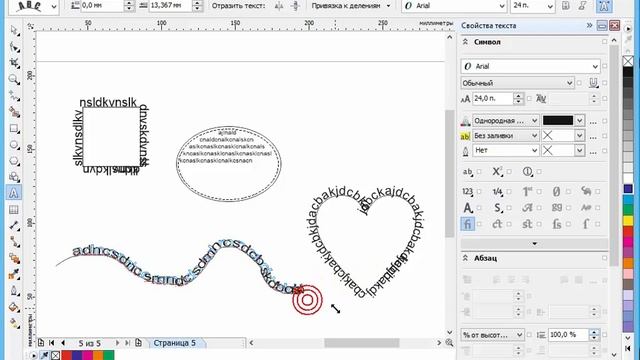Image resolution: width=640 pixels, height=360 pixels.
Task: Open the 1/4 fraction style options
Action: tap(497, 191)
